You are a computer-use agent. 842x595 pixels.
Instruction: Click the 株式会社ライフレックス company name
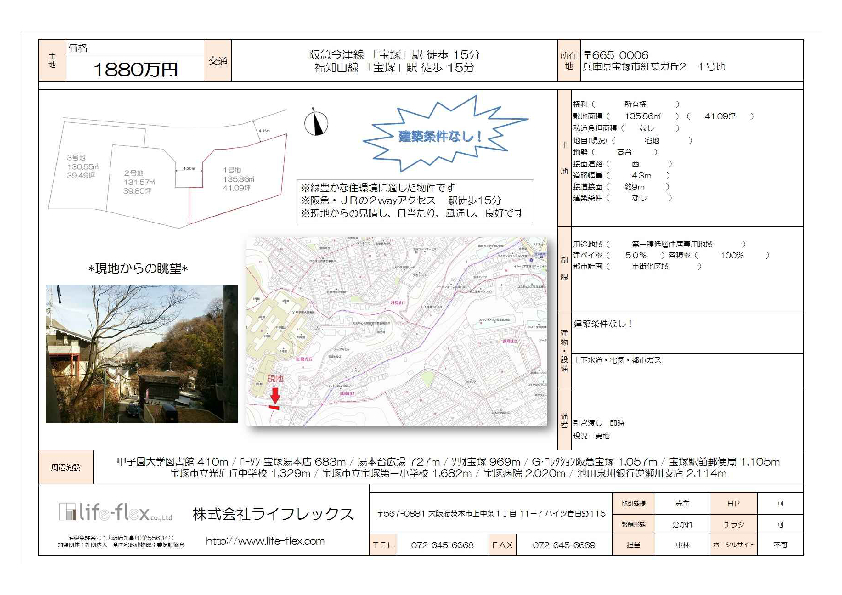click(273, 514)
